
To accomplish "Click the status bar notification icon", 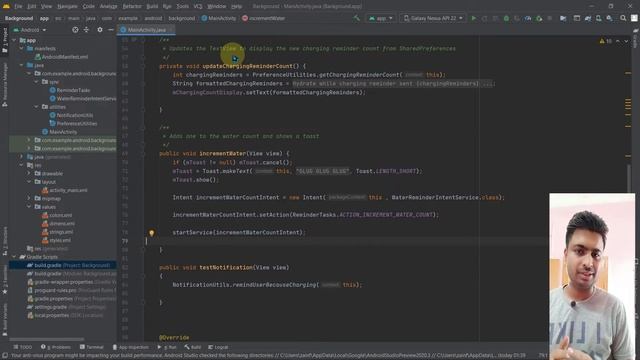I will coord(4,356).
